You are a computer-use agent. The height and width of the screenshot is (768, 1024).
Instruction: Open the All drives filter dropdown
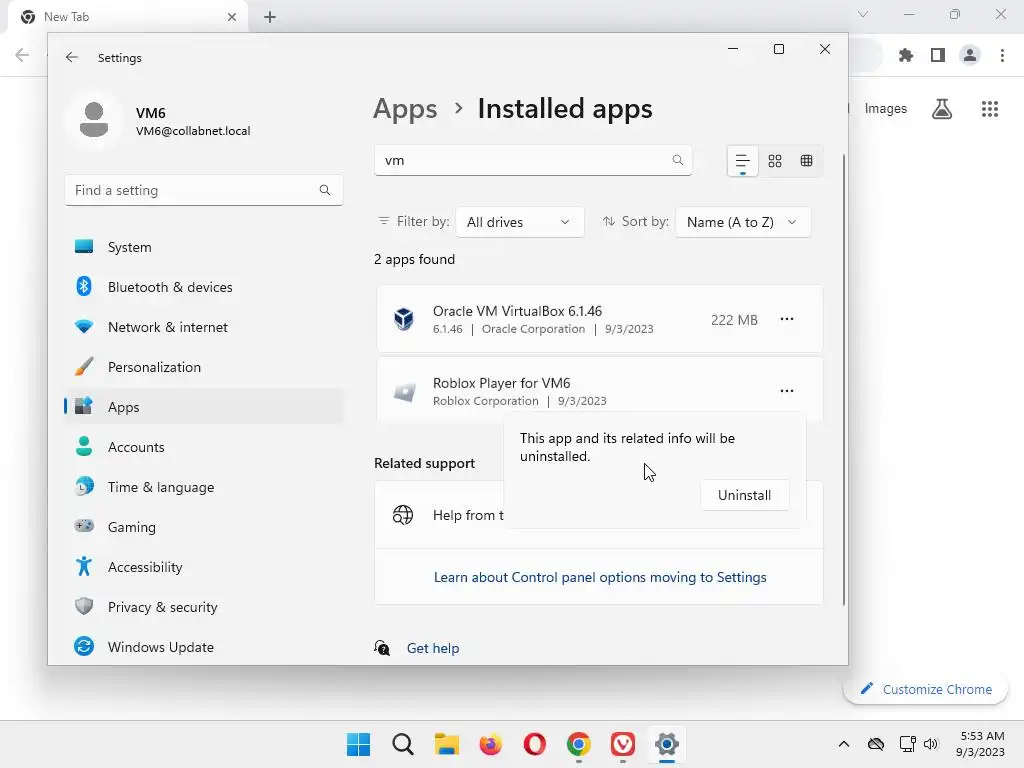[x=519, y=222]
